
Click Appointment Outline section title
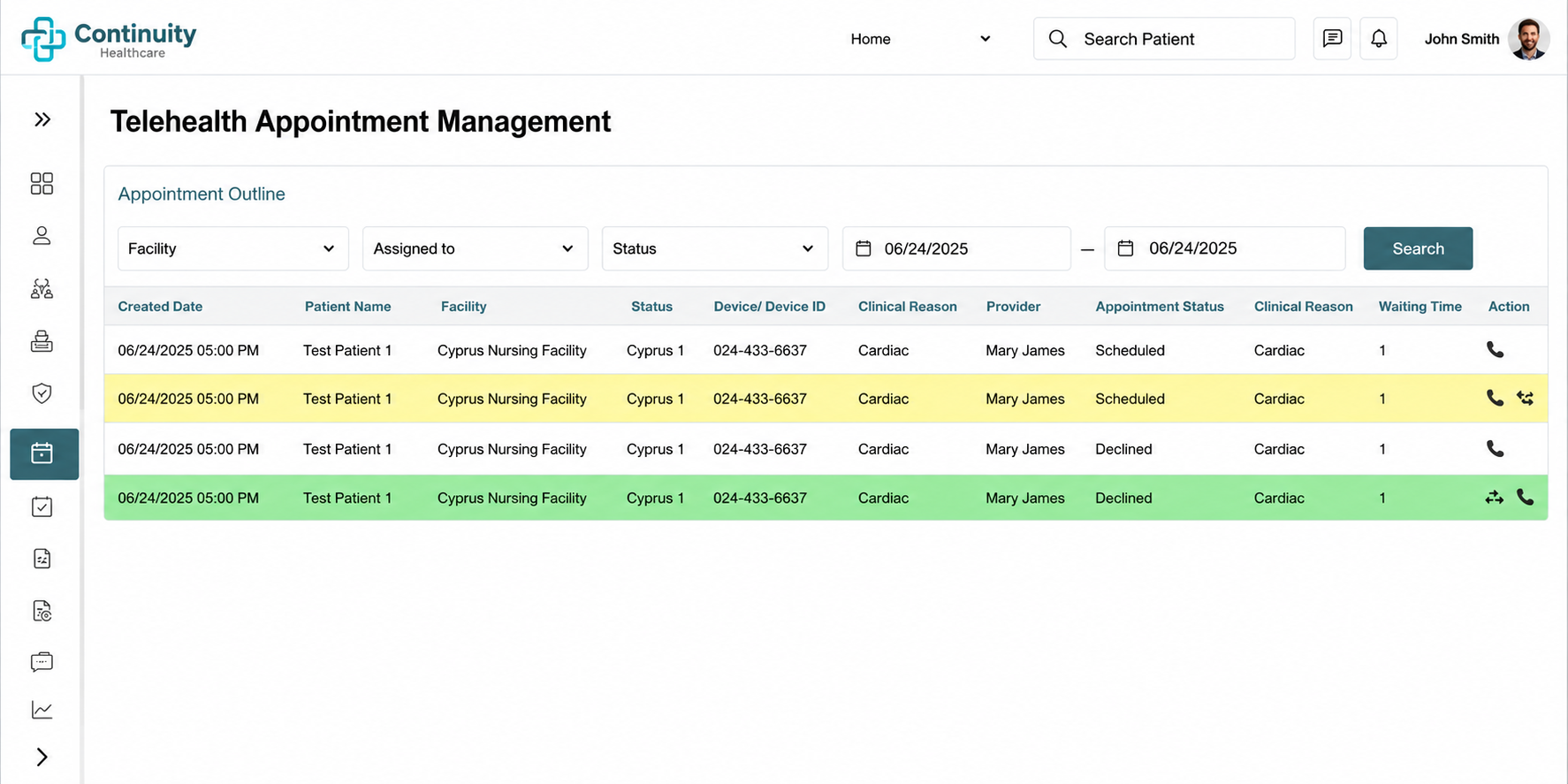tap(202, 194)
